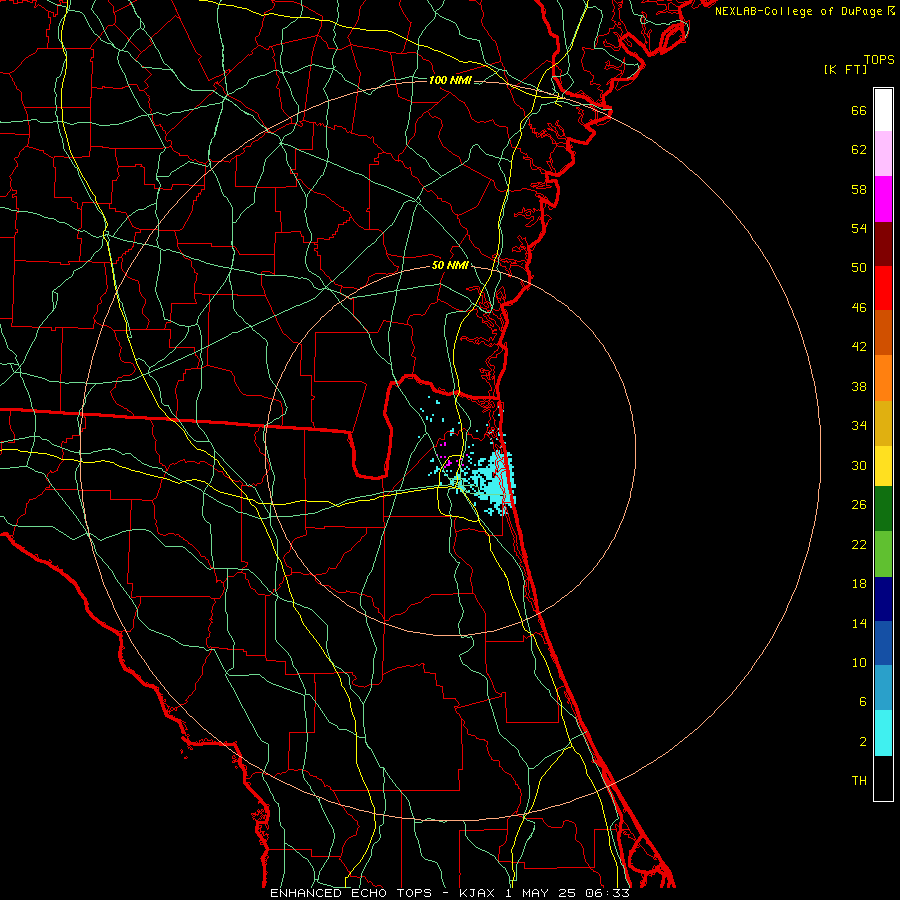
Task: Click the '22' legend value label
Action: tap(859, 544)
